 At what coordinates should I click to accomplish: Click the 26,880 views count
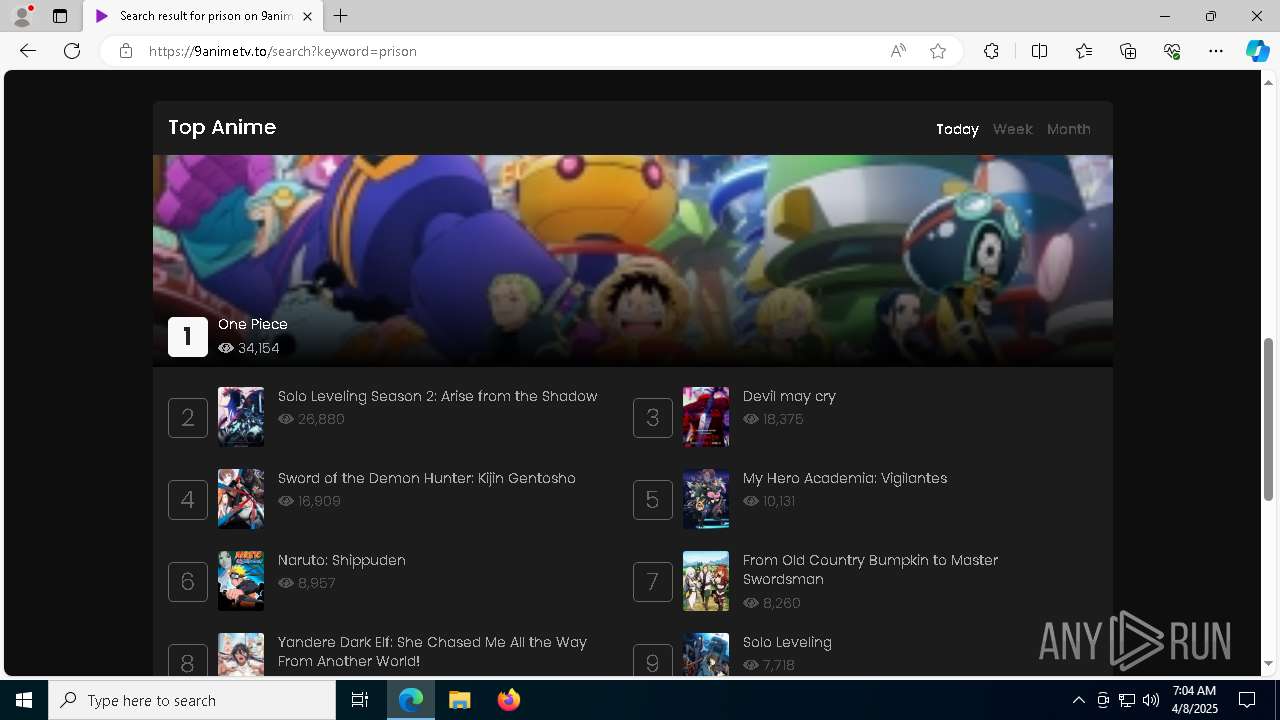tap(311, 419)
